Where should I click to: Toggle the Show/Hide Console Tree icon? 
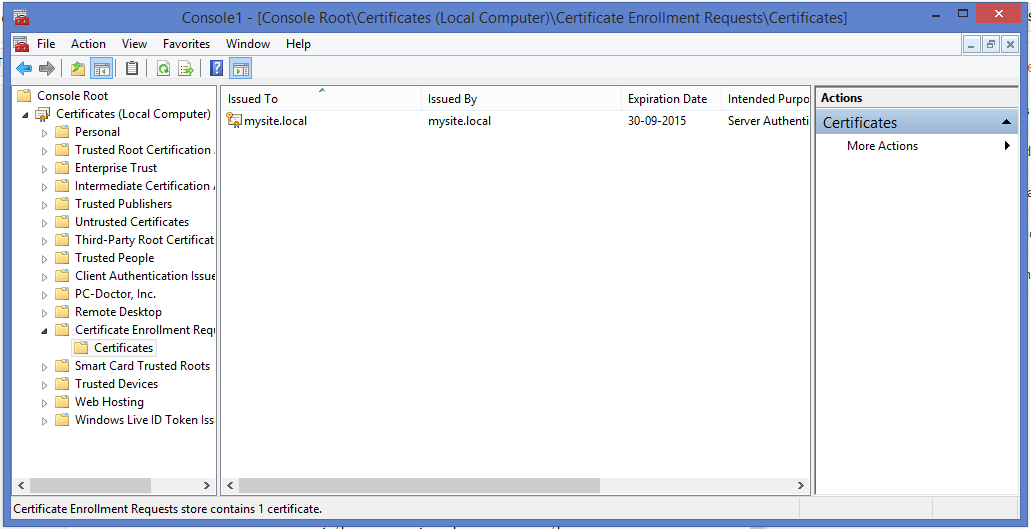click(101, 68)
